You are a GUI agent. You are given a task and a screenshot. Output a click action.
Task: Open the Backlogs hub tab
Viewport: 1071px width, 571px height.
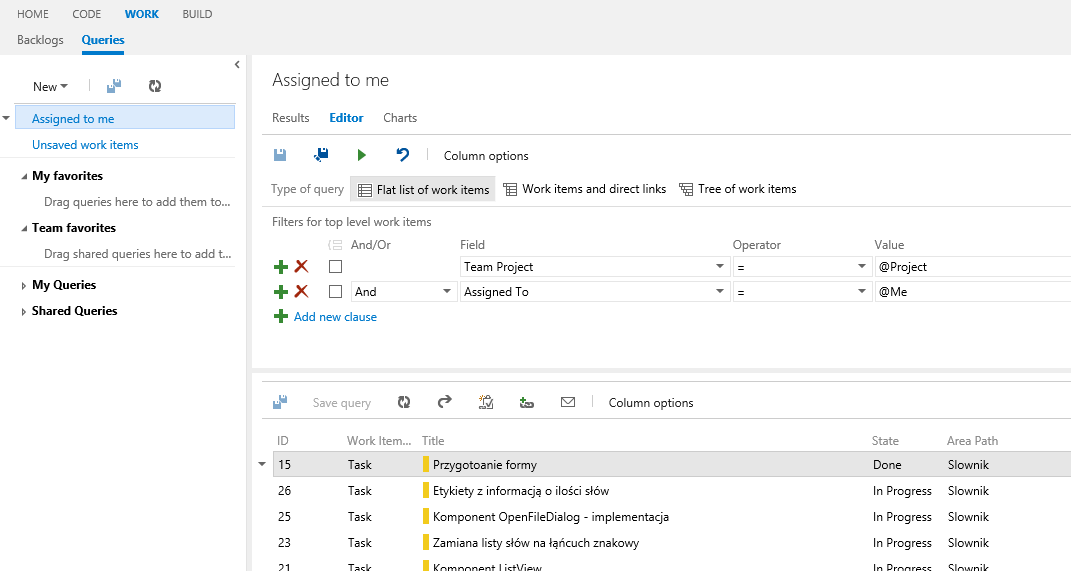40,40
